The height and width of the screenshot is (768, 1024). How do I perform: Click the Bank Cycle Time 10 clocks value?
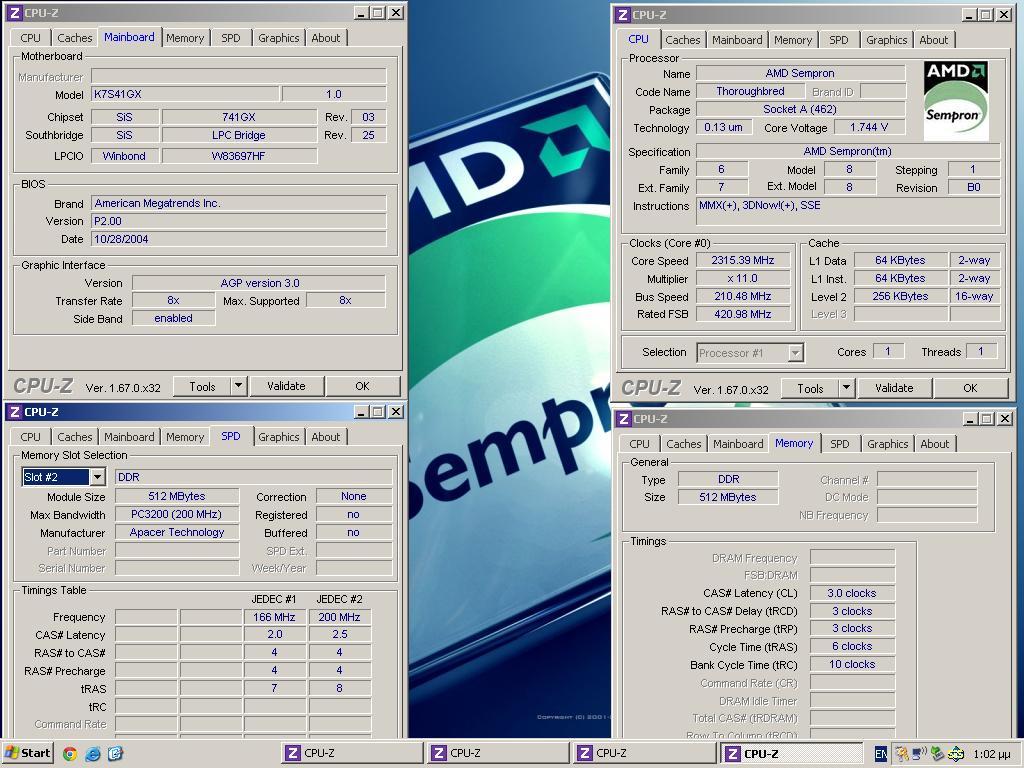pyautogui.click(x=852, y=664)
